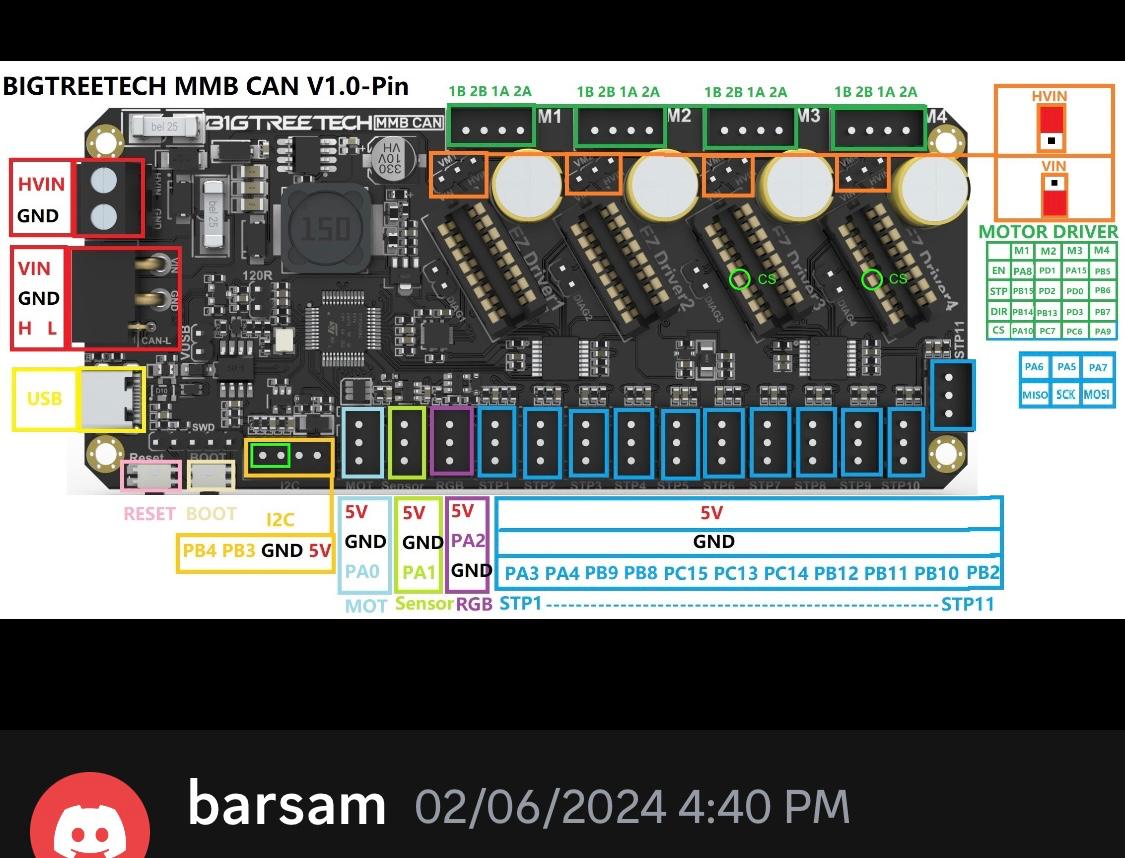The height and width of the screenshot is (858, 1125).
Task: Click the yellow USB label box
Action: click(44, 399)
